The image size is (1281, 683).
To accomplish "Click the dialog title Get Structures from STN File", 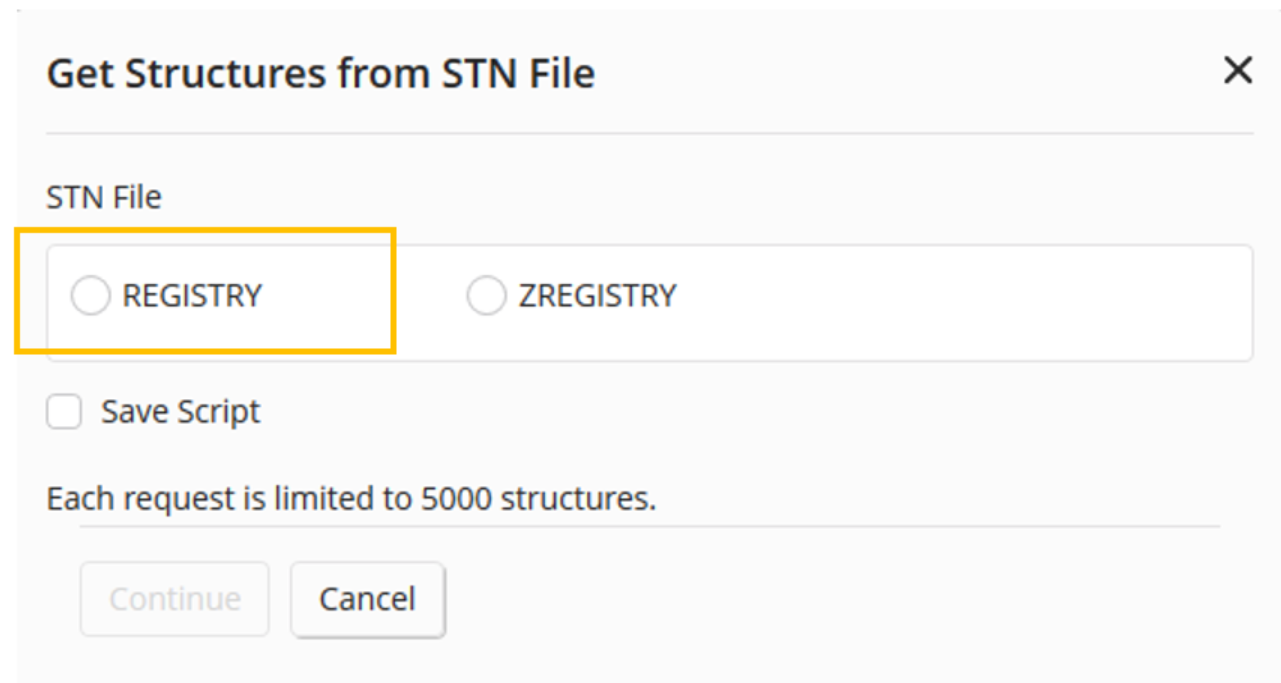I will [320, 74].
